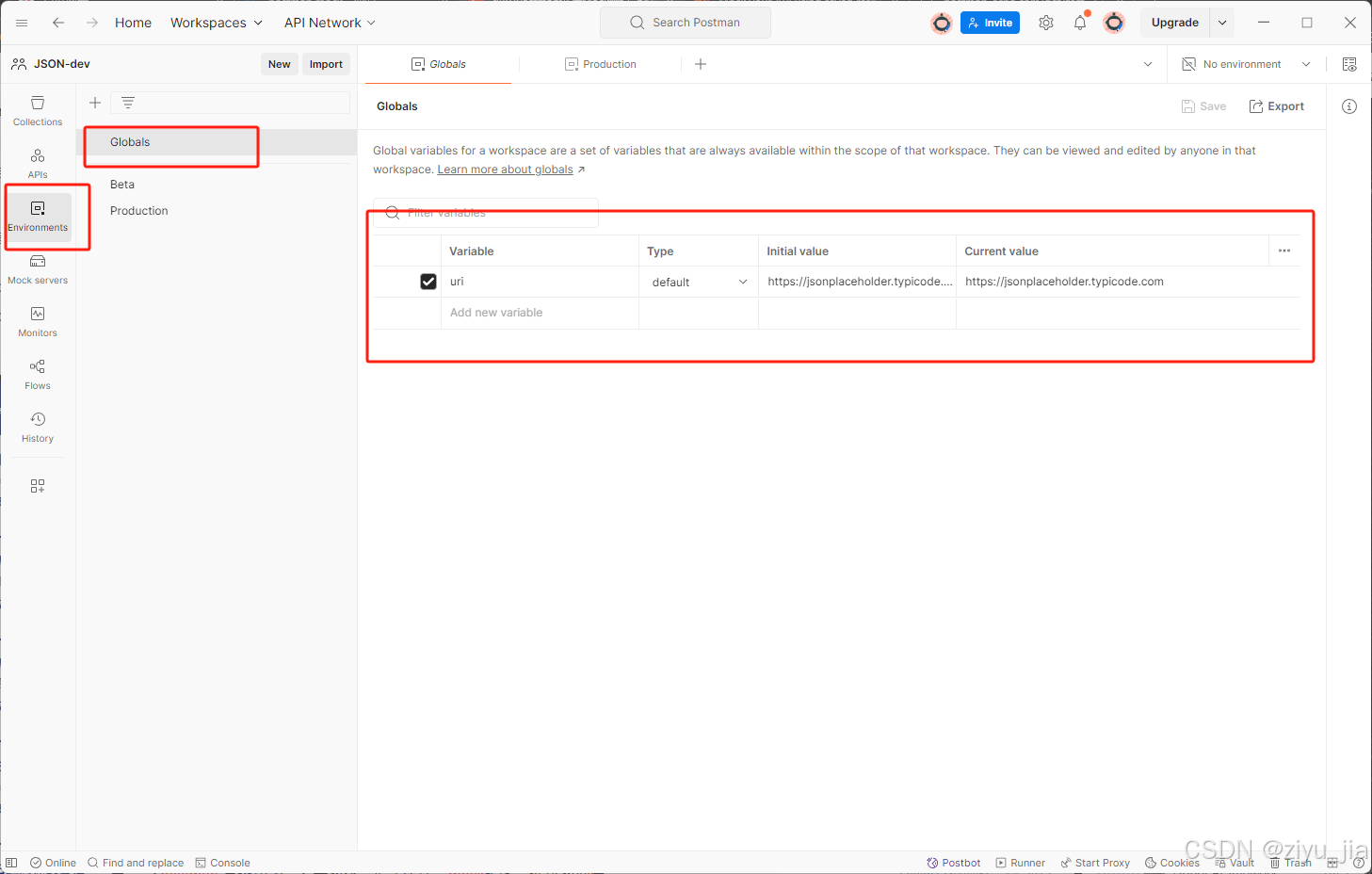Open APIs in the sidebar

pyautogui.click(x=38, y=163)
